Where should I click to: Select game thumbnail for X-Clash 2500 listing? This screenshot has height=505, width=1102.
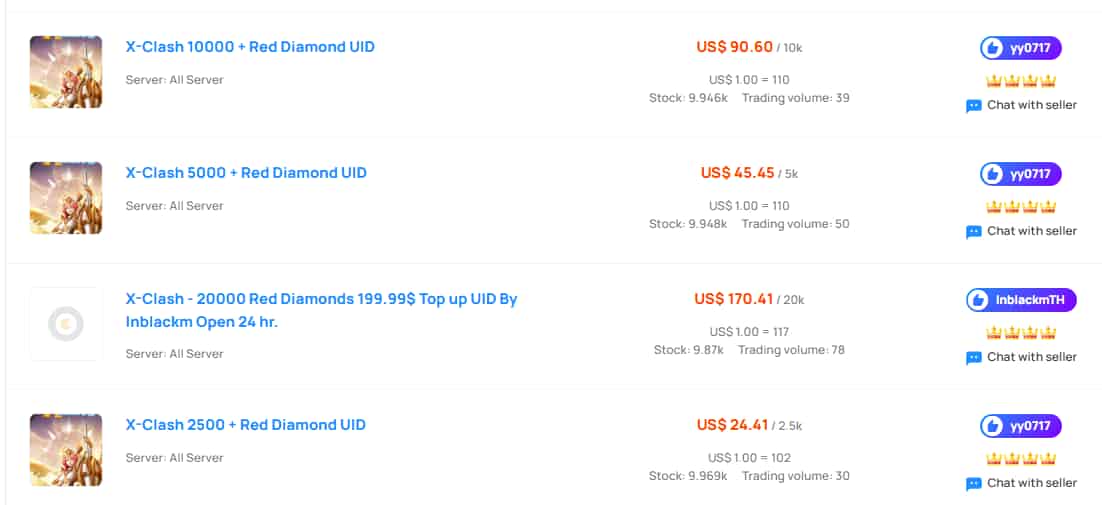tap(66, 450)
